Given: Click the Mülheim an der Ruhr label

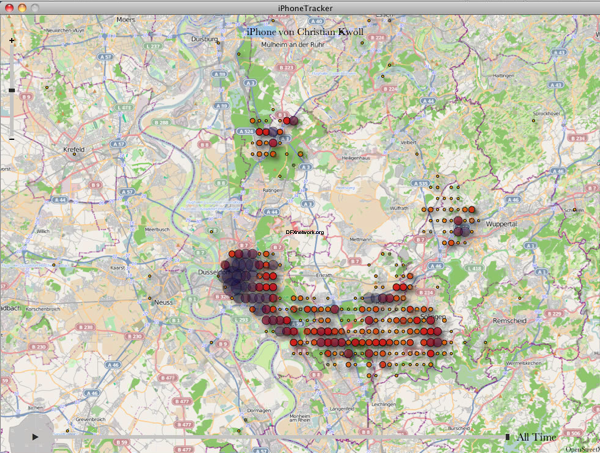Looking at the screenshot, I should click(293, 45).
